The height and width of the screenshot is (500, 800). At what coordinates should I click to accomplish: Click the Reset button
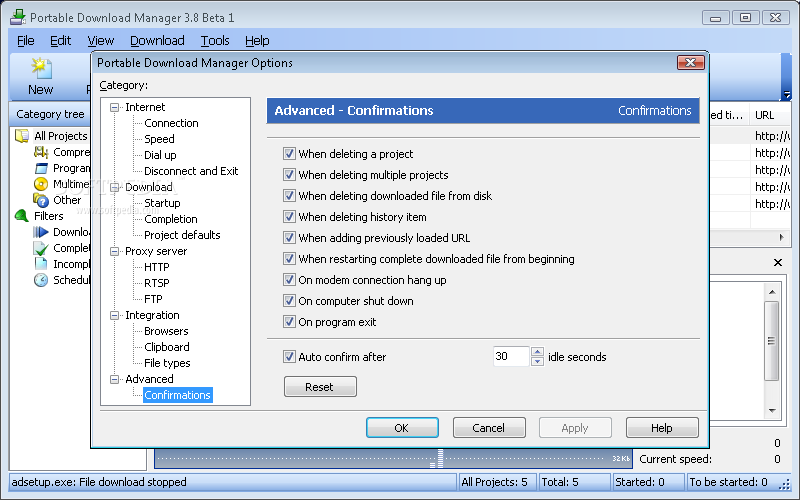[320, 387]
